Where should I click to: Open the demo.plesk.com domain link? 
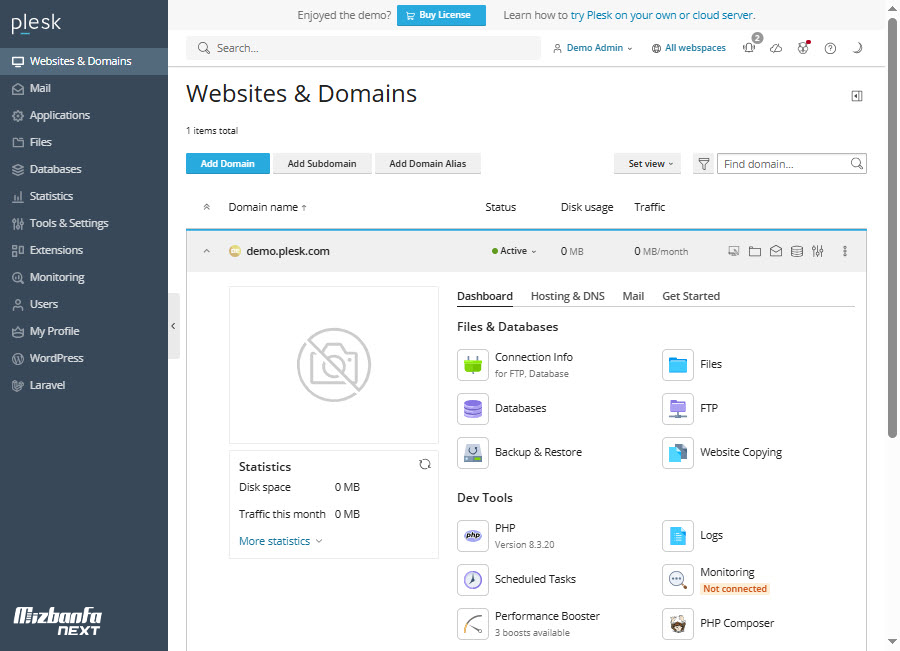click(288, 251)
